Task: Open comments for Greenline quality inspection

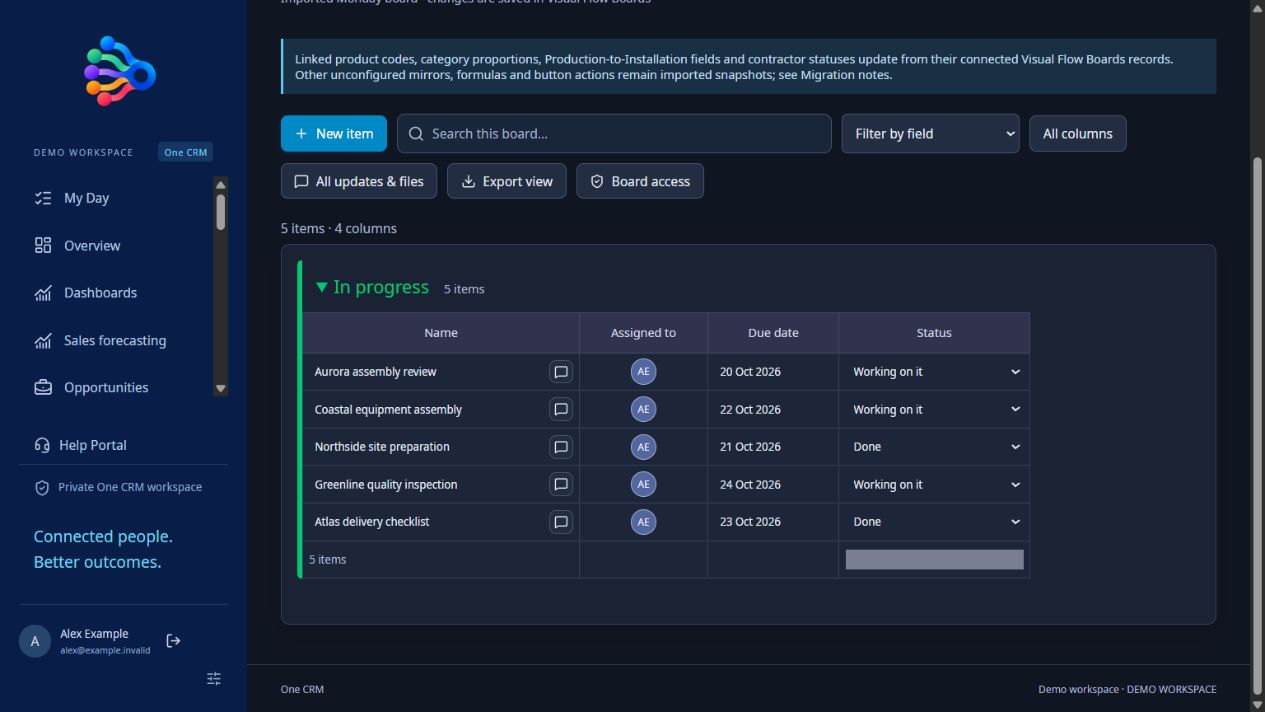Action: [x=561, y=484]
